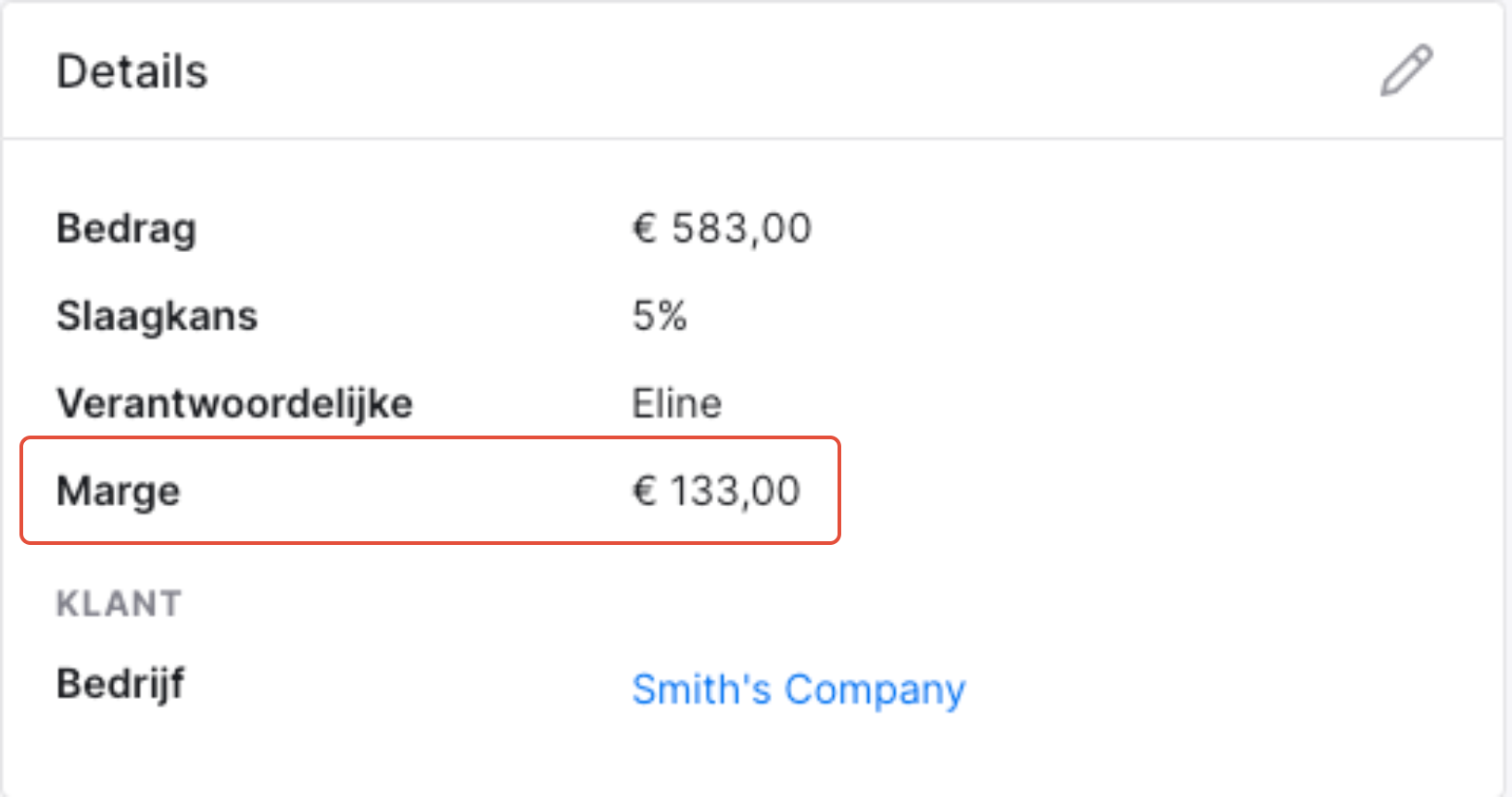Image resolution: width=1512 pixels, height=797 pixels.
Task: Select the Verantwoordelijke field label
Action: click(235, 404)
